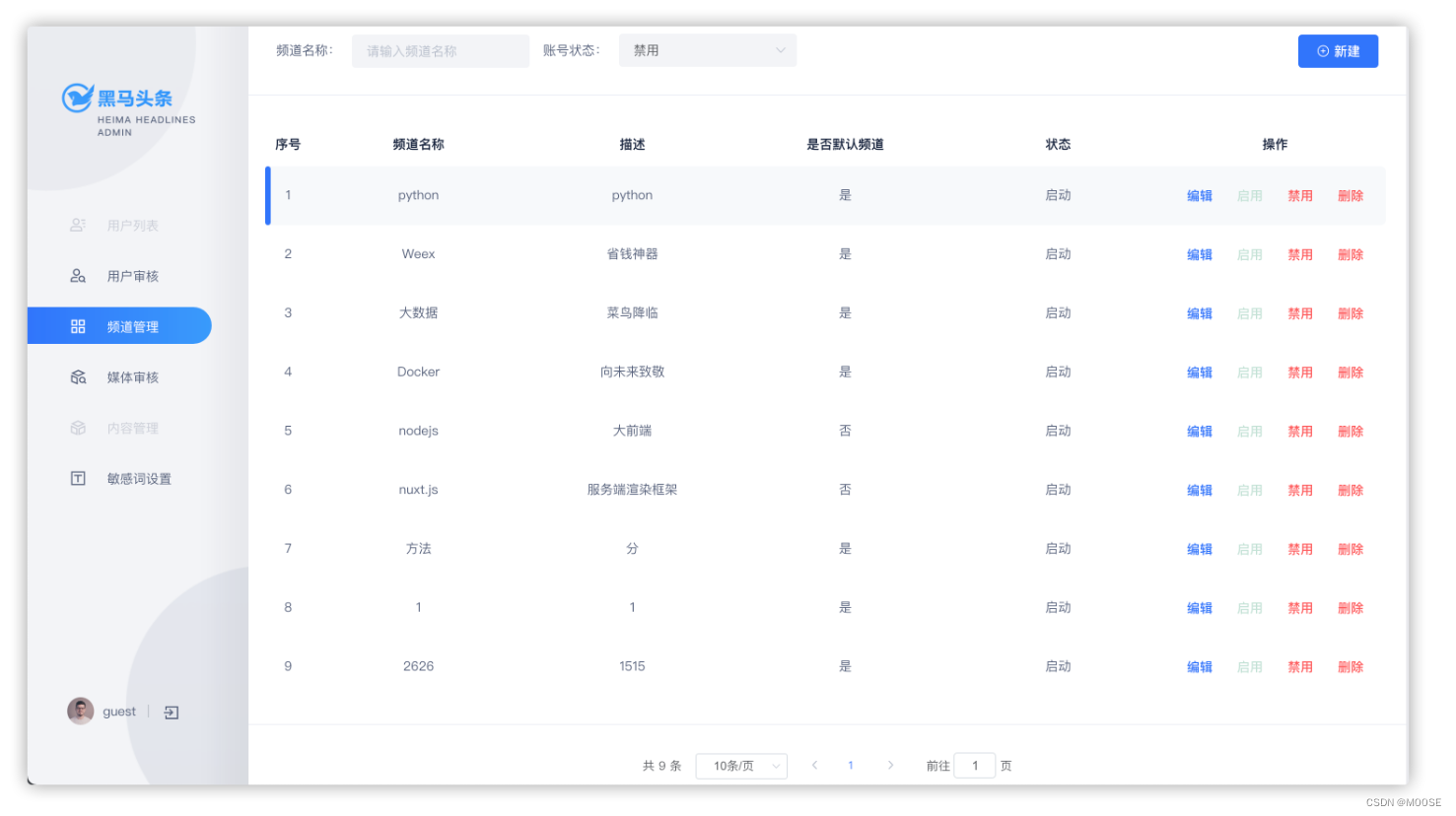1456x816 pixels.
Task: Click the 菜鸟降临 description cell
Action: [632, 313]
